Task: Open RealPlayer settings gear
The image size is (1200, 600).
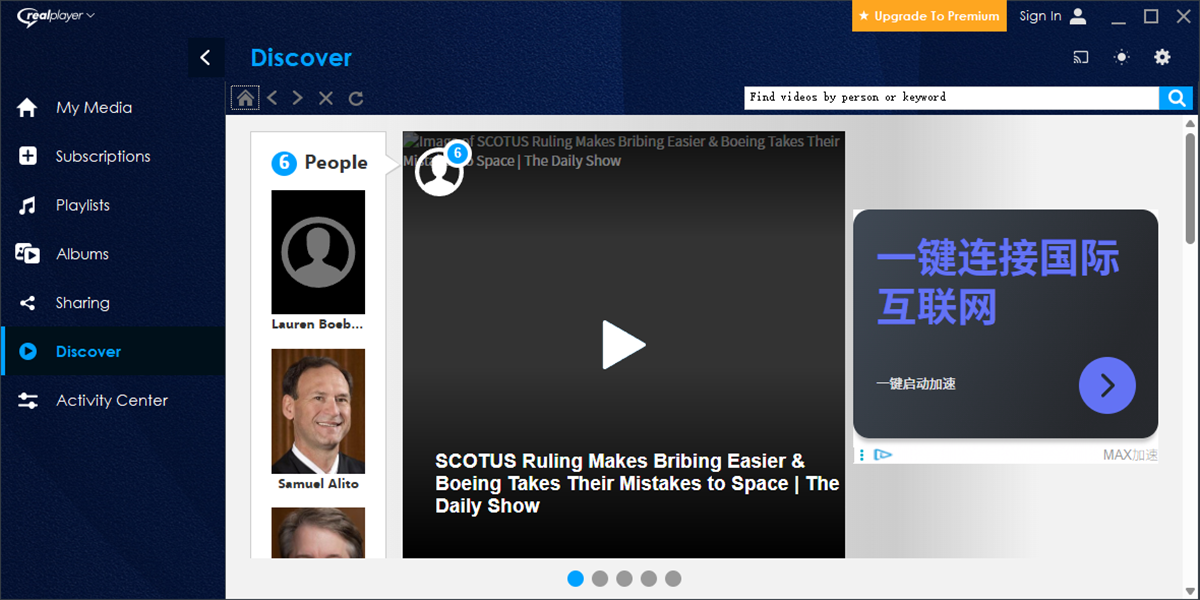Action: click(1162, 57)
